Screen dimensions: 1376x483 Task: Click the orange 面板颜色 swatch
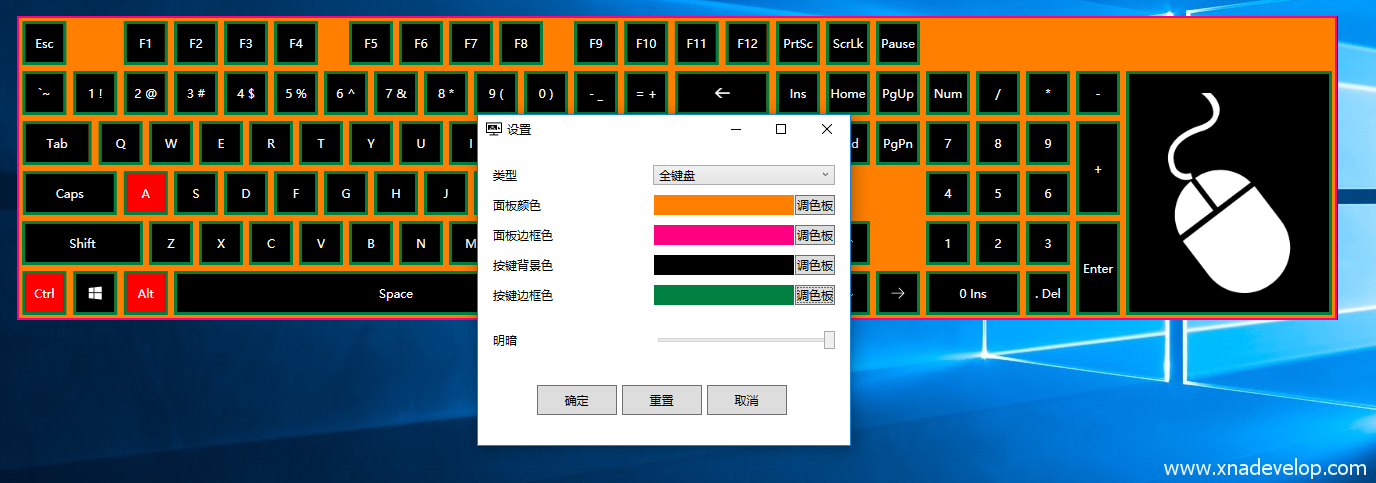(x=722, y=205)
